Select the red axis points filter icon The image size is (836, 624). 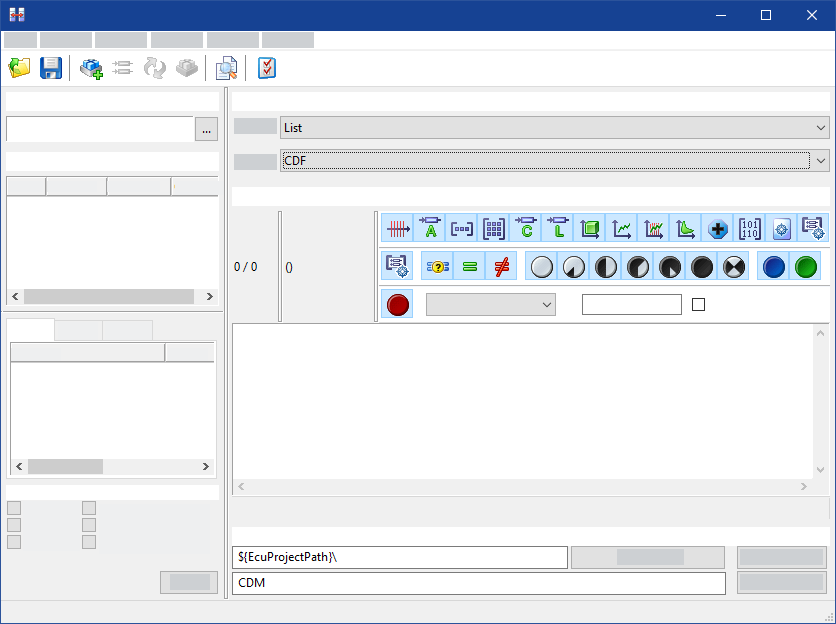point(397,228)
